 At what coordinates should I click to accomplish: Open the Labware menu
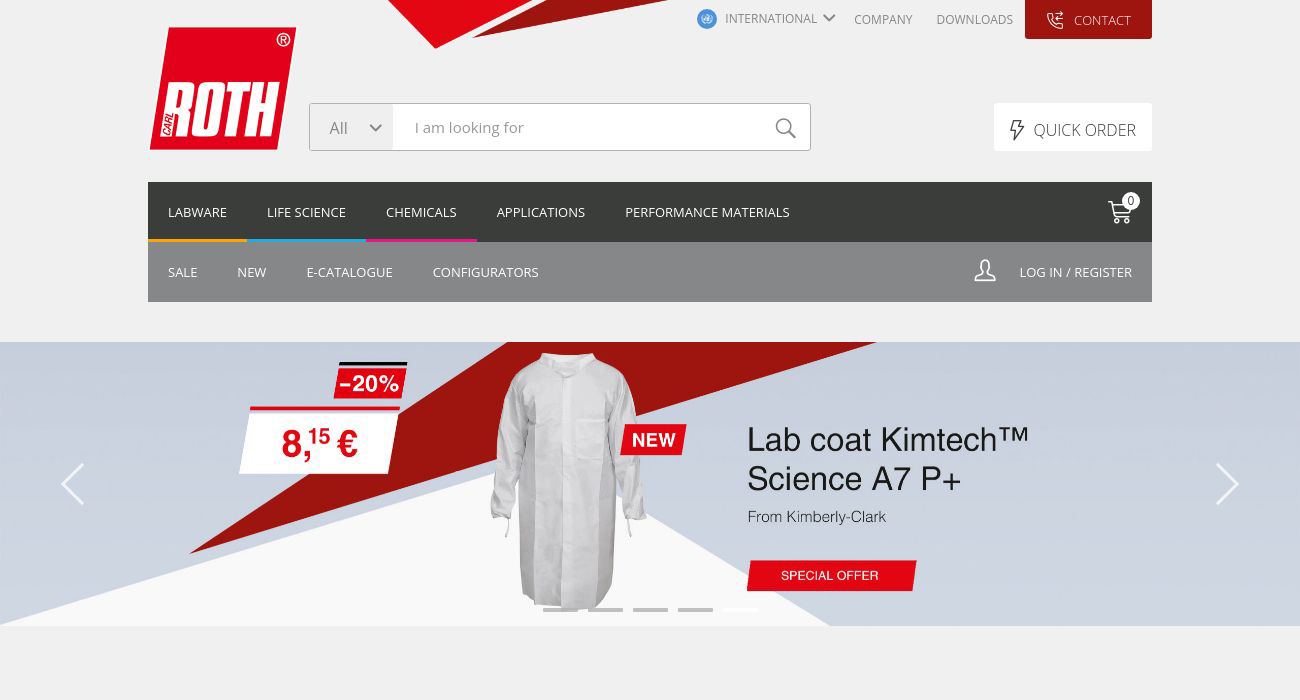(x=197, y=212)
